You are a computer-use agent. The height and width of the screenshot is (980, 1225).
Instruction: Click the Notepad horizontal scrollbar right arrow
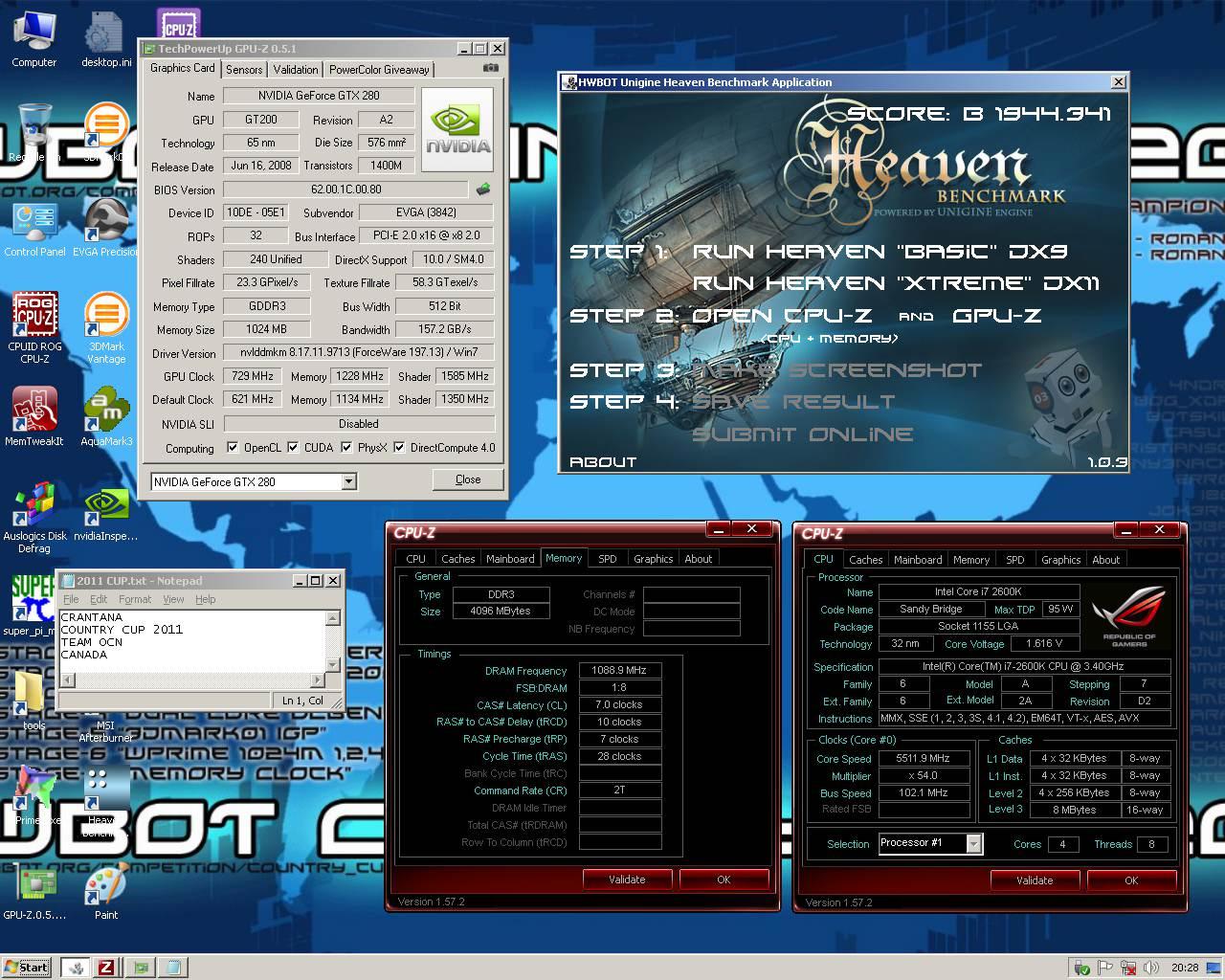coord(318,679)
